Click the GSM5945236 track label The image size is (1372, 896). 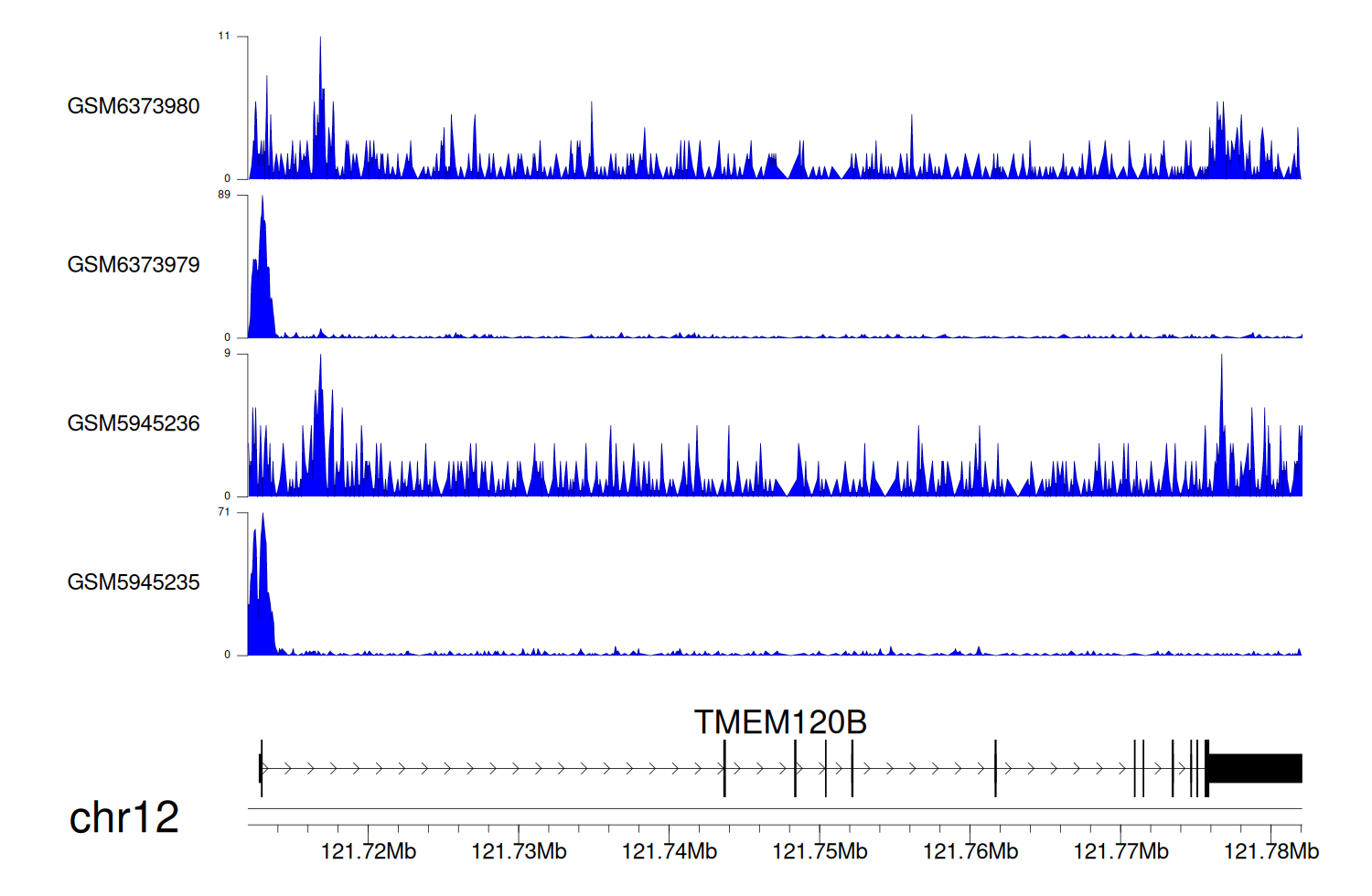coord(134,423)
